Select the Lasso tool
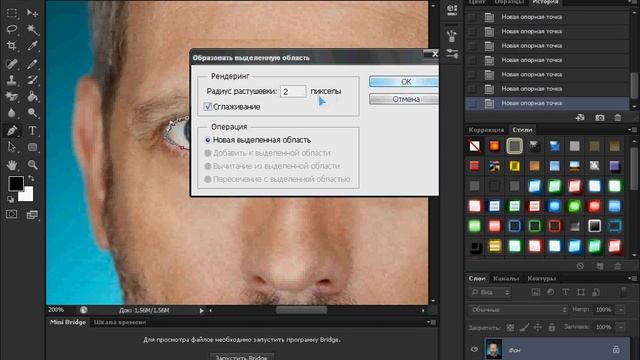Image resolution: width=640 pixels, height=360 pixels. (x=12, y=29)
